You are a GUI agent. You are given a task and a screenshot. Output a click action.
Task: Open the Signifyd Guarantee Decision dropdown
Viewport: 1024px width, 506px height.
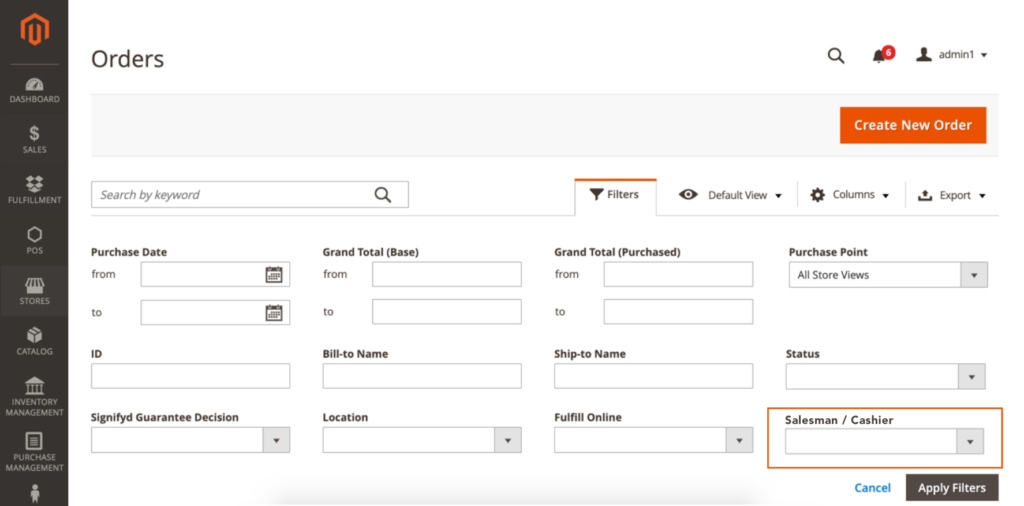(x=190, y=440)
